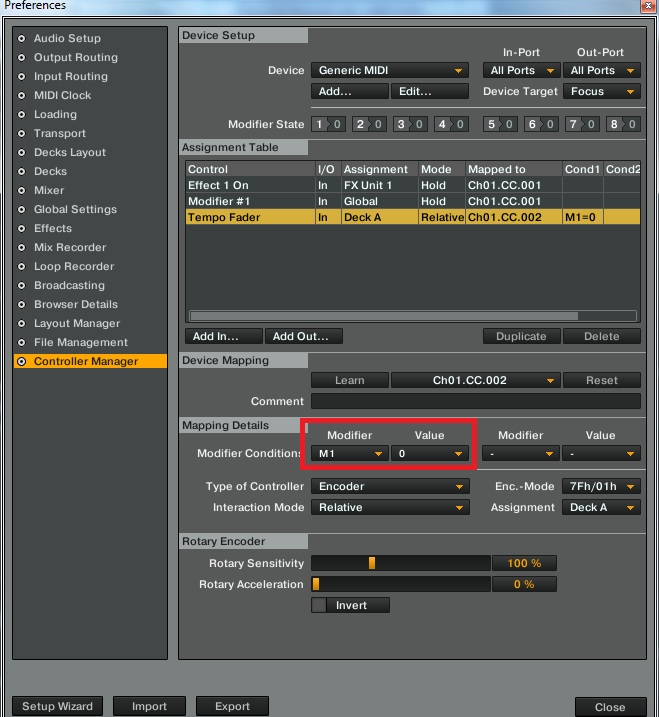Click the Edit... device button
This screenshot has width=659, height=717.
coord(430,91)
